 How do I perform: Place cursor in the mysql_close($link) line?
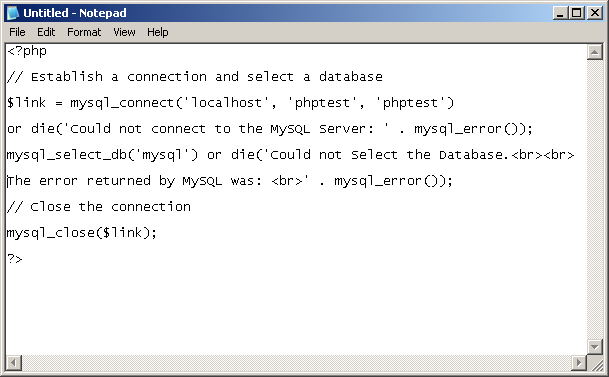(82, 233)
